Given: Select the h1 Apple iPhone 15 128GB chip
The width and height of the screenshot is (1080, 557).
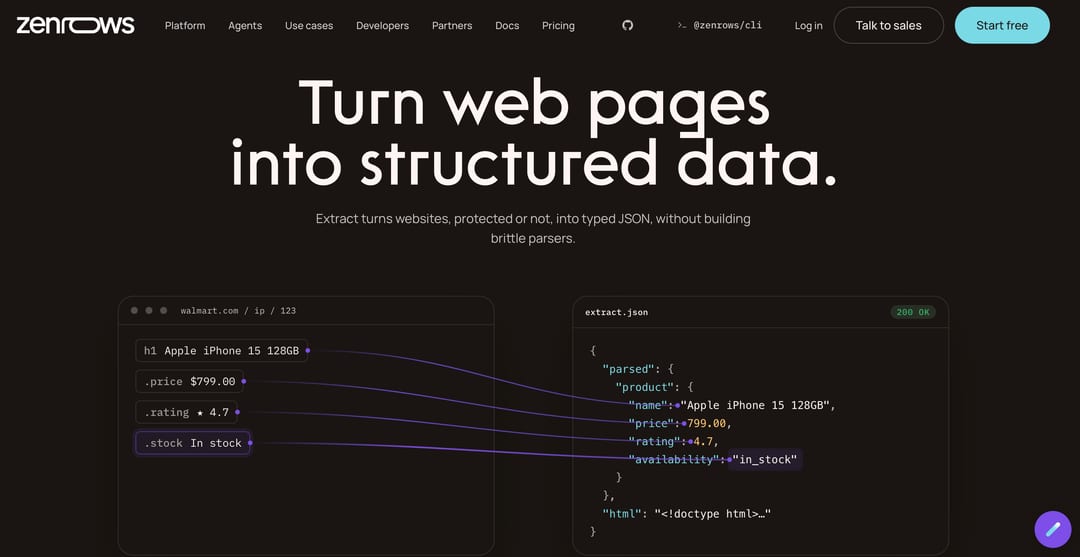Looking at the screenshot, I should tap(221, 350).
